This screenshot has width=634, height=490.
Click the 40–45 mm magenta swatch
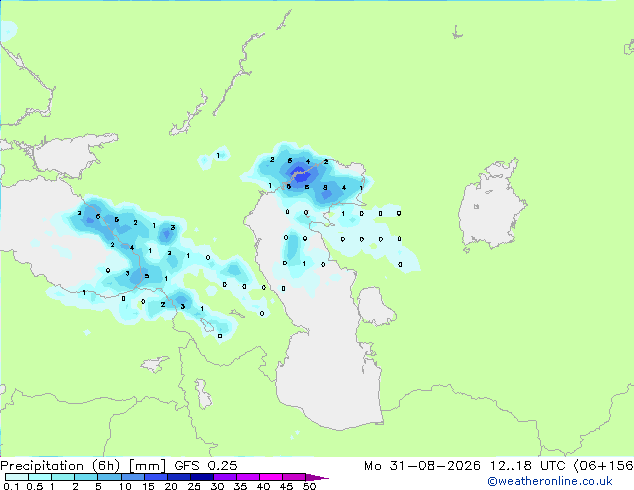tap(270, 477)
